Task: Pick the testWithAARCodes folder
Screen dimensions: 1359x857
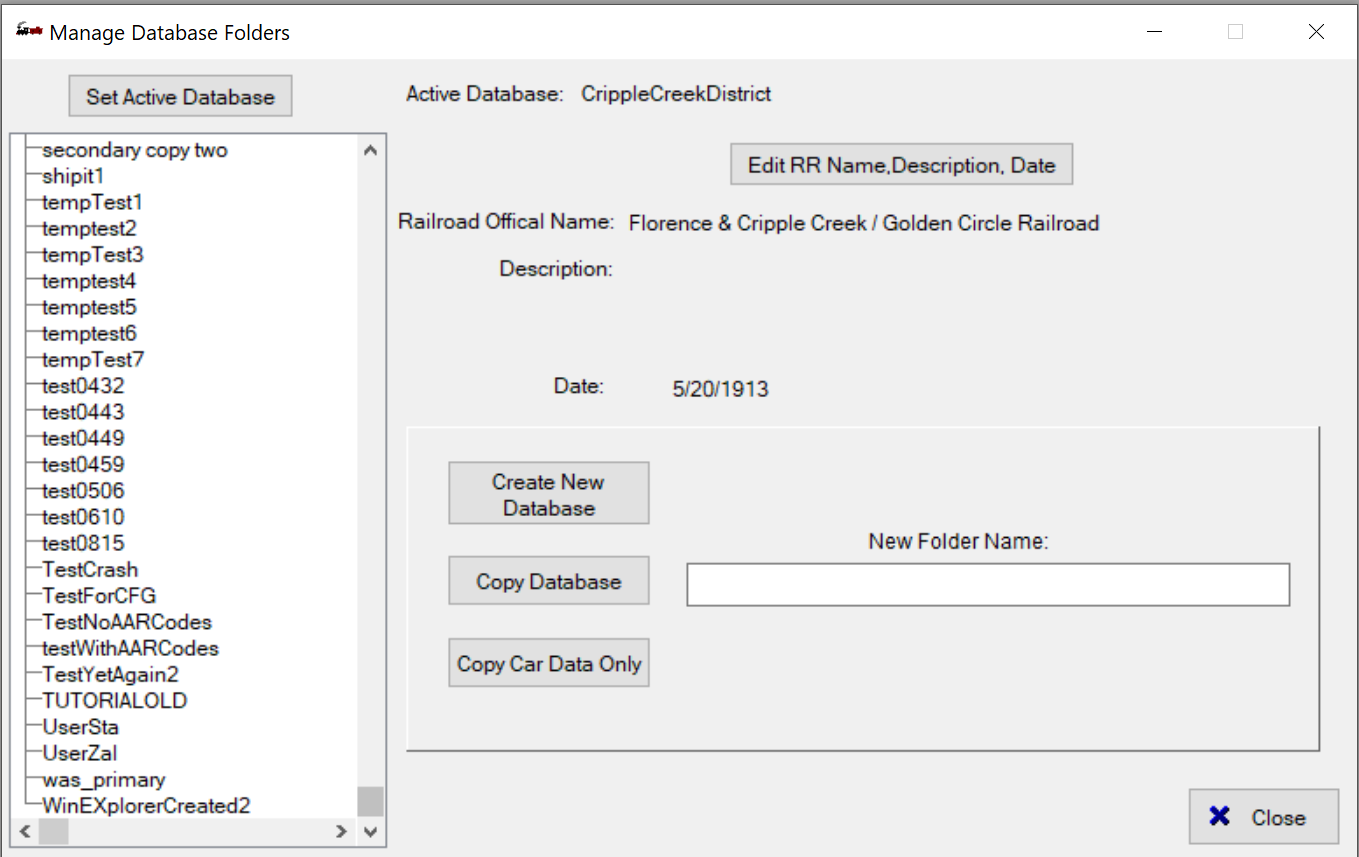Action: point(130,648)
